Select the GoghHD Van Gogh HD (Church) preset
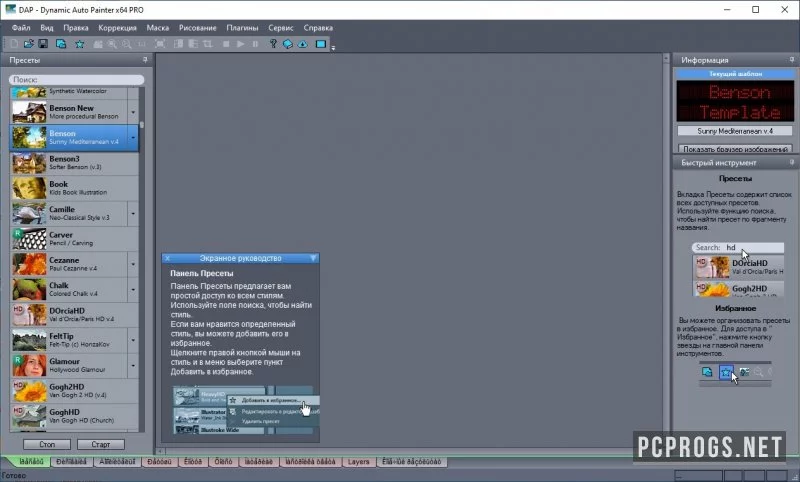This screenshot has width=800, height=482. pyautogui.click(x=74, y=416)
